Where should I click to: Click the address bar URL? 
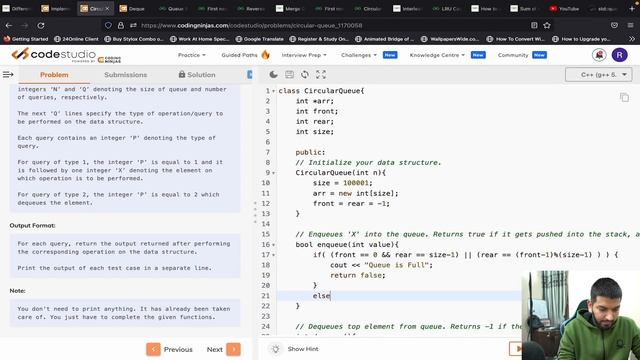pyautogui.click(x=252, y=25)
